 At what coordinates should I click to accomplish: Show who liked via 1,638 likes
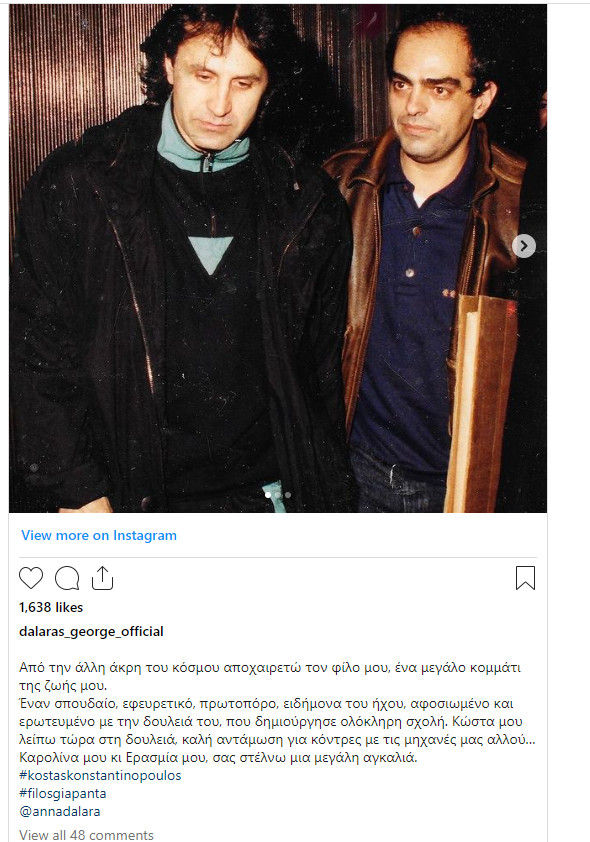coord(51,607)
